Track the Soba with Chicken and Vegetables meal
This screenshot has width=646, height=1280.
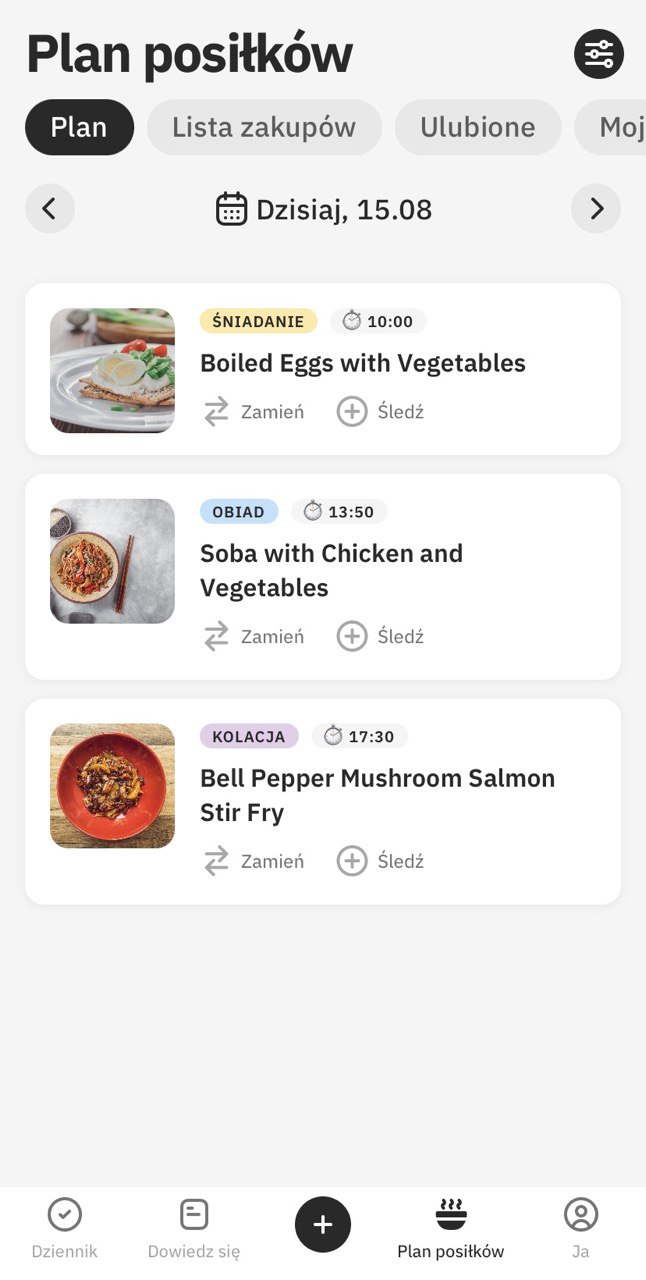click(x=381, y=636)
